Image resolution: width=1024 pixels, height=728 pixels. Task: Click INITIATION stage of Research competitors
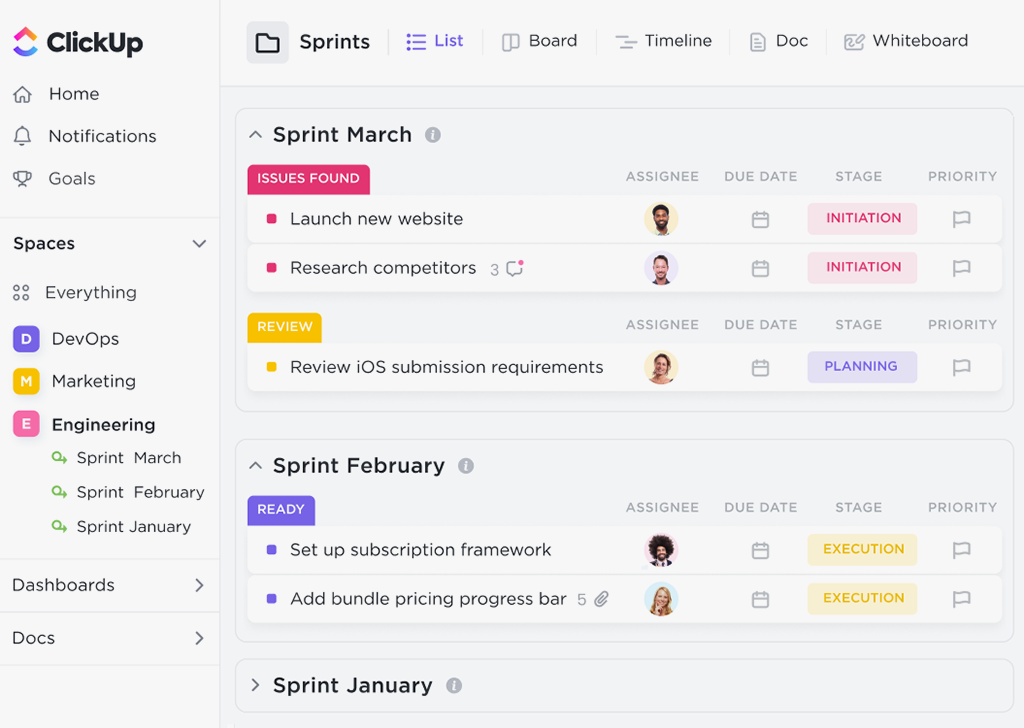[862, 268]
